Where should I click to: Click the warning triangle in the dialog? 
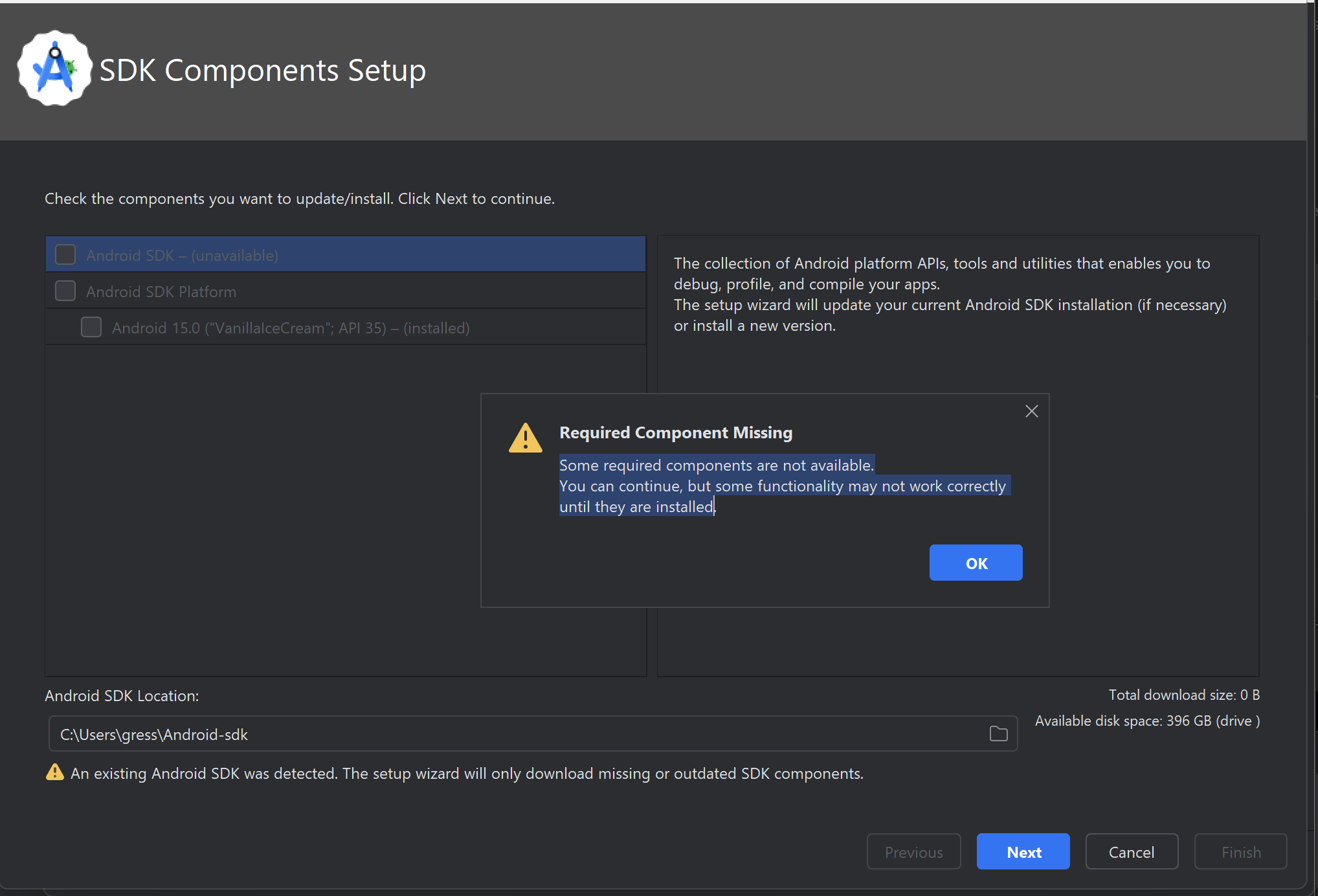point(525,438)
